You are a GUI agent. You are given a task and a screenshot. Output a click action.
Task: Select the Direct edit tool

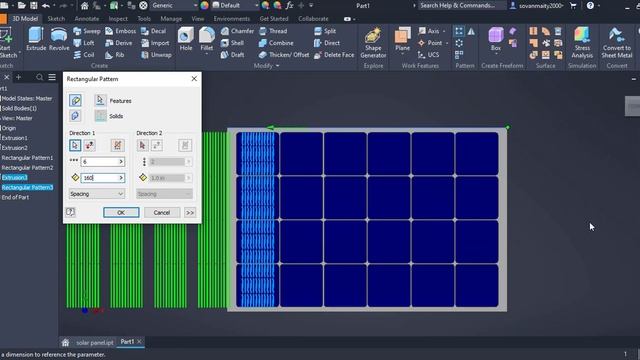tap(327, 43)
